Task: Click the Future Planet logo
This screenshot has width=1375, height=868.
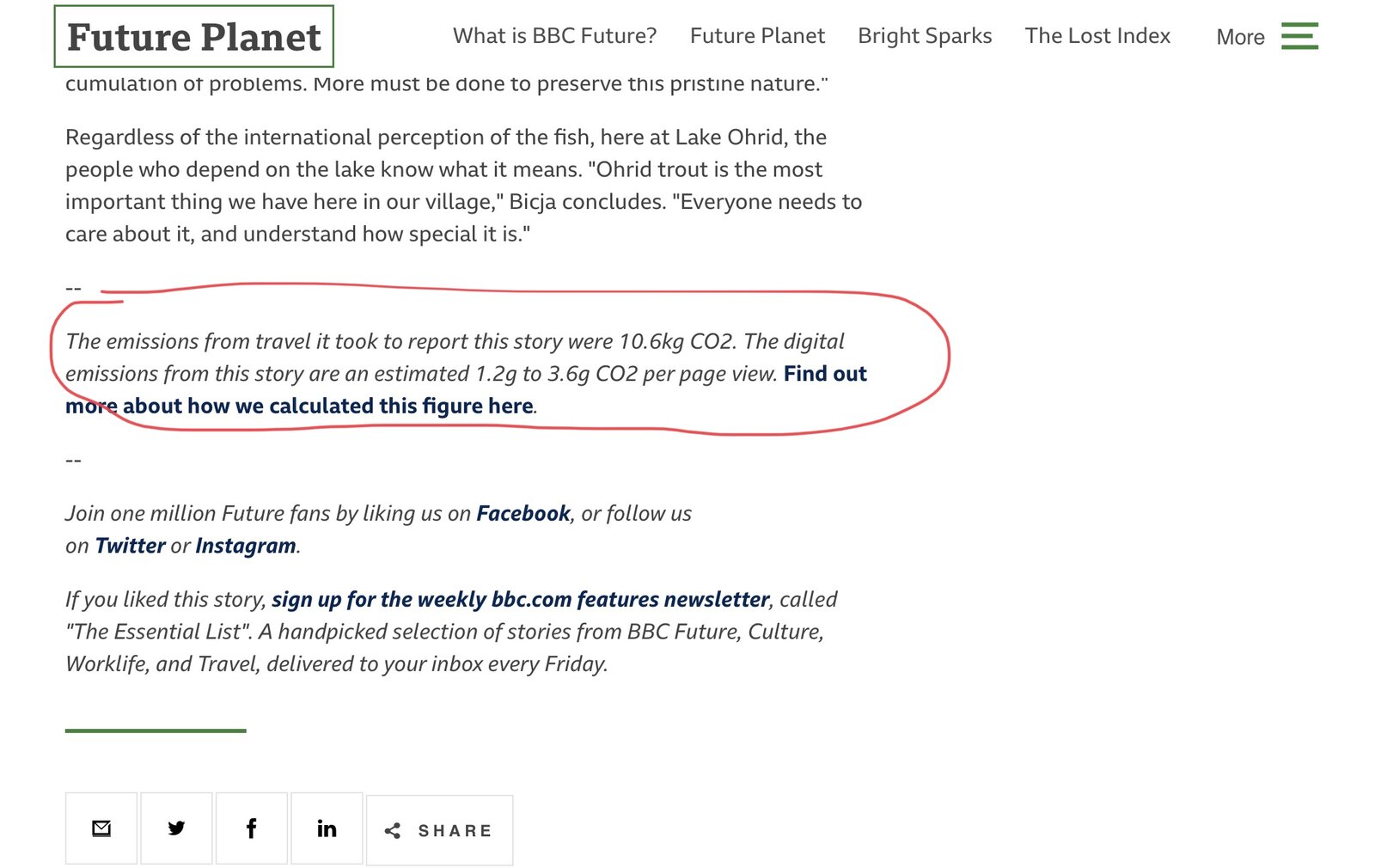Action: pyautogui.click(x=193, y=36)
